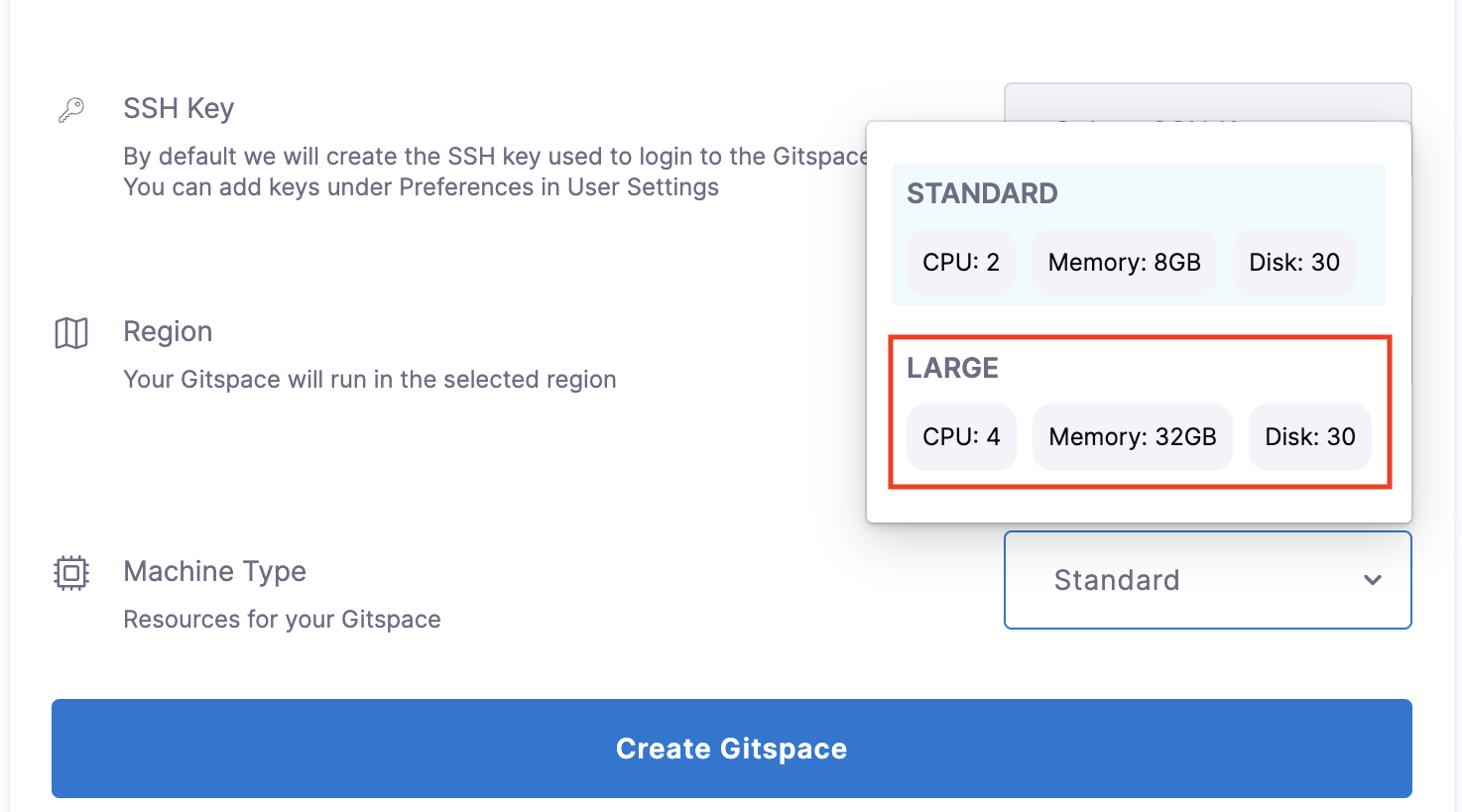Click the Machine Type section heading
Screen dimensions: 1462x812
214,572
